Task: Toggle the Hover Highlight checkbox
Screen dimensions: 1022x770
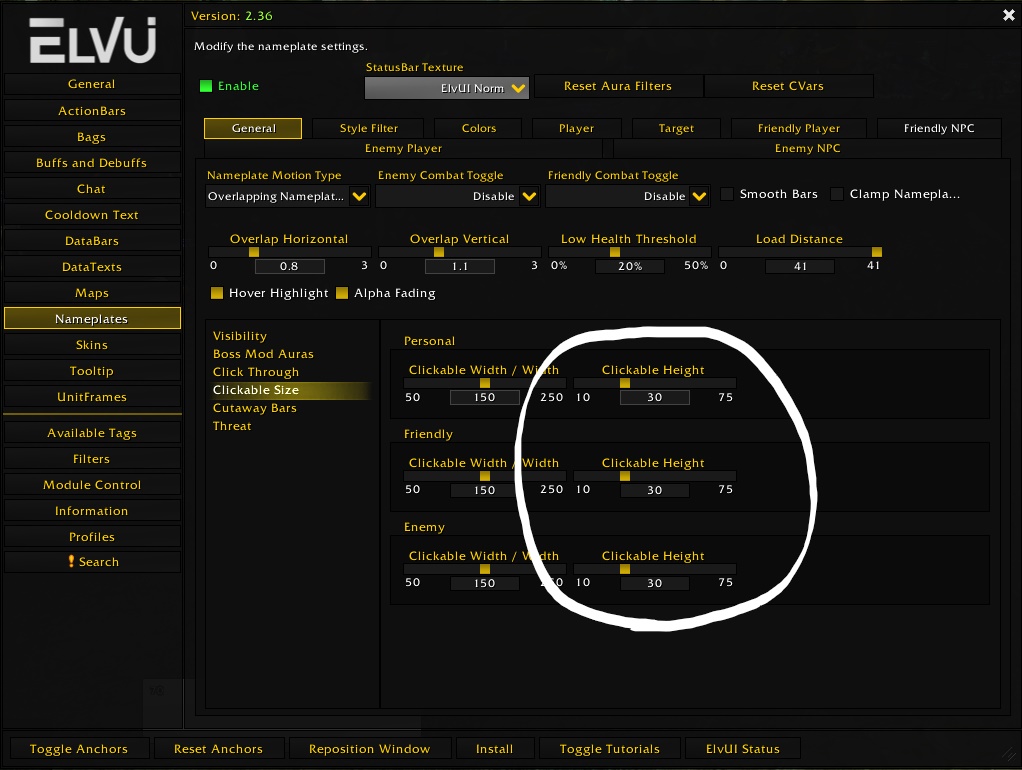Action: pos(217,293)
